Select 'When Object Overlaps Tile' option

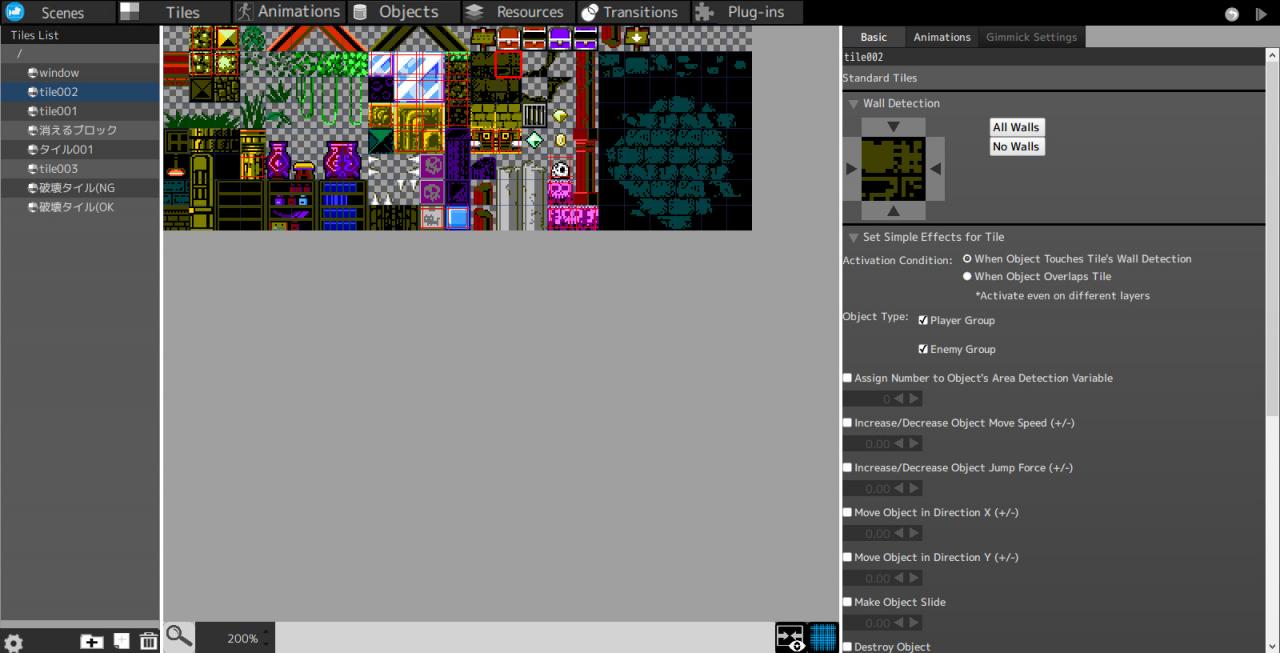coord(967,276)
